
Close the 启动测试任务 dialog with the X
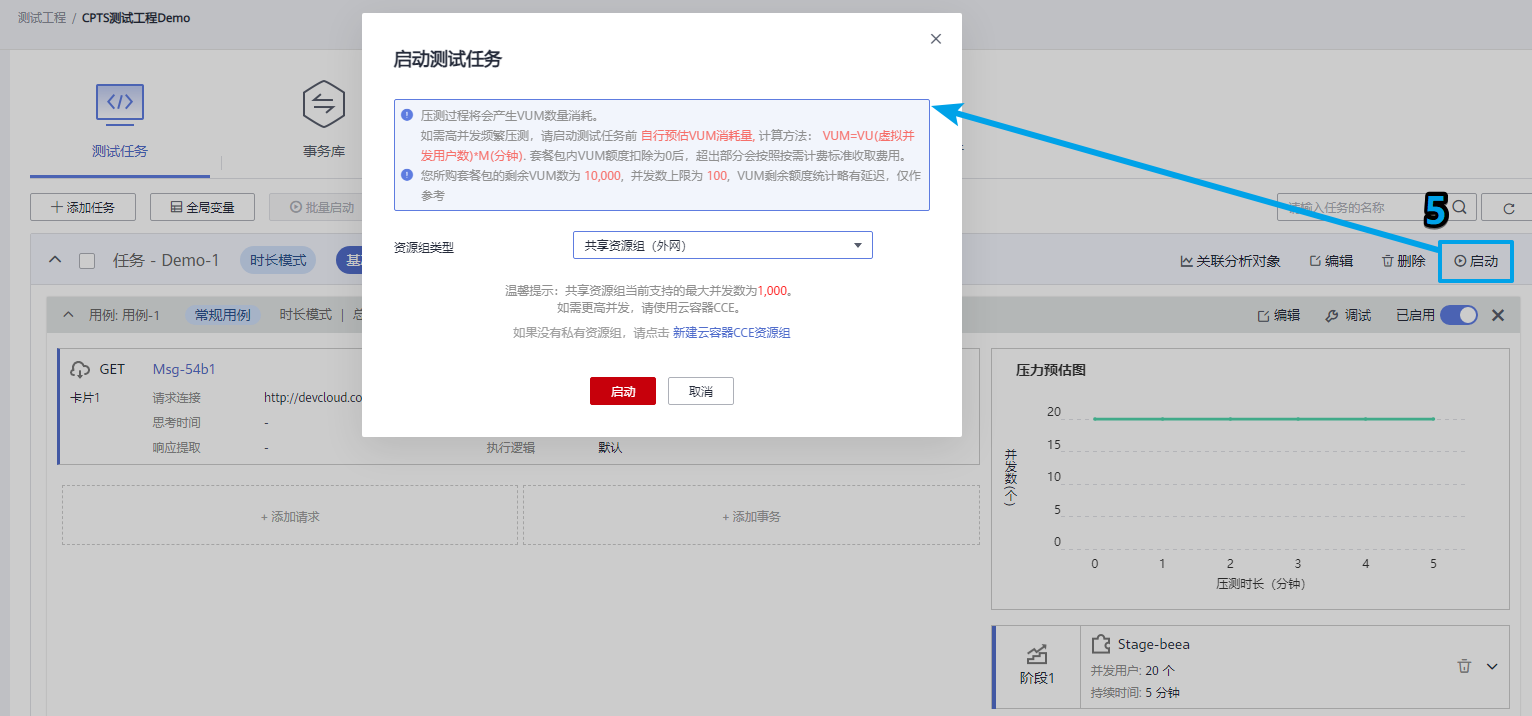click(x=936, y=39)
